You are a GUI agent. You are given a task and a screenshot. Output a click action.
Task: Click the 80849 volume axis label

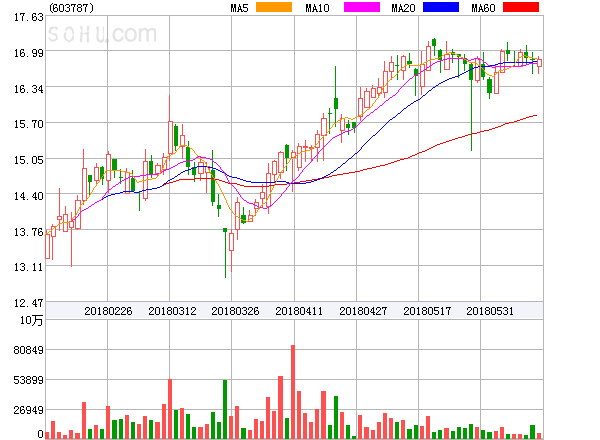(29, 350)
